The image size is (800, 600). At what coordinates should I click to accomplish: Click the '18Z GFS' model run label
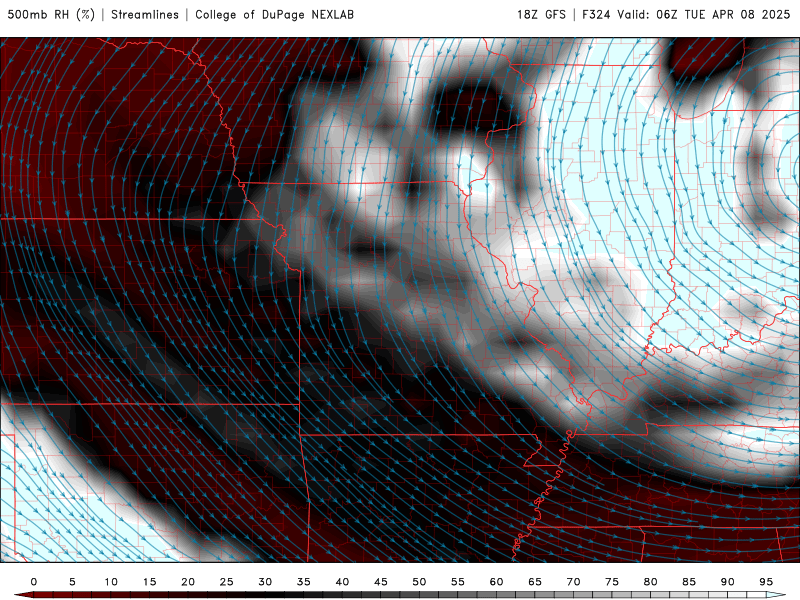click(541, 14)
